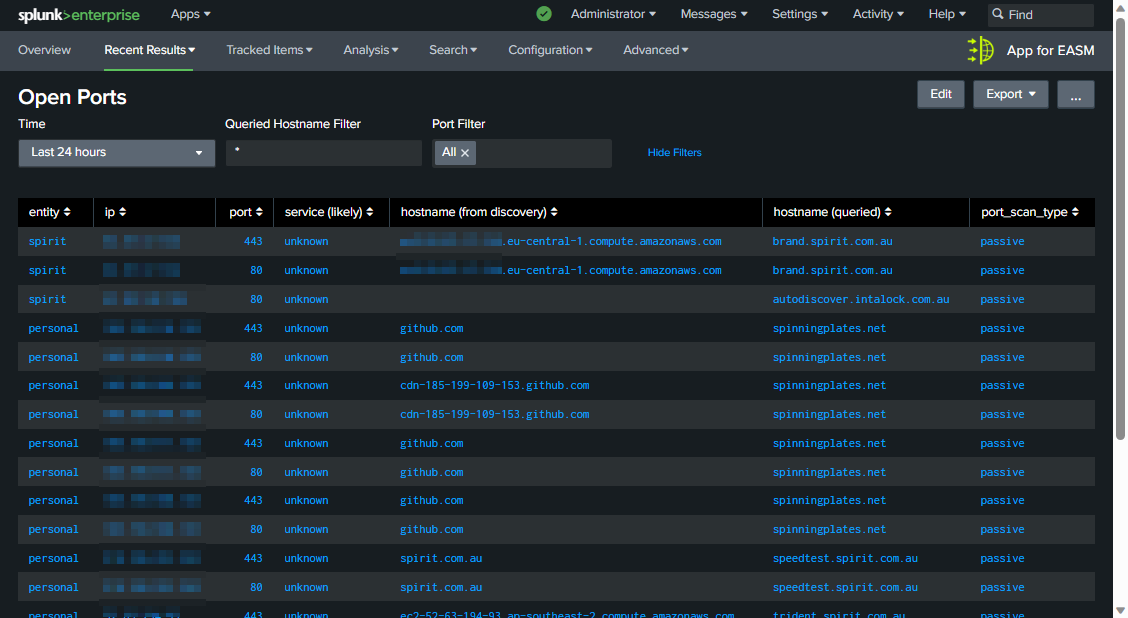Open the Recent Results menu
The width and height of the screenshot is (1128, 618).
pyautogui.click(x=150, y=50)
